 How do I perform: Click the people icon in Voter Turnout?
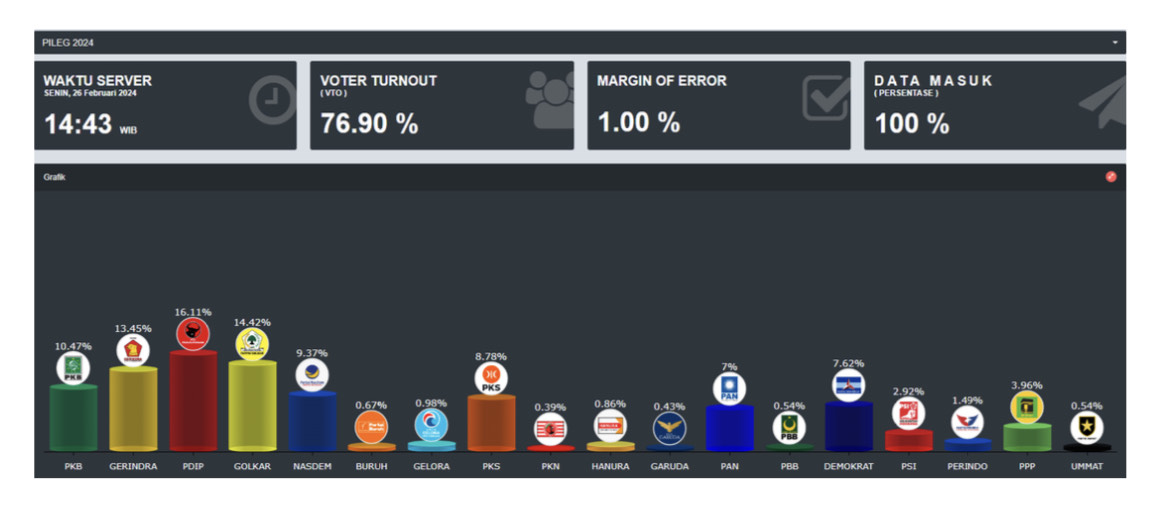click(550, 98)
